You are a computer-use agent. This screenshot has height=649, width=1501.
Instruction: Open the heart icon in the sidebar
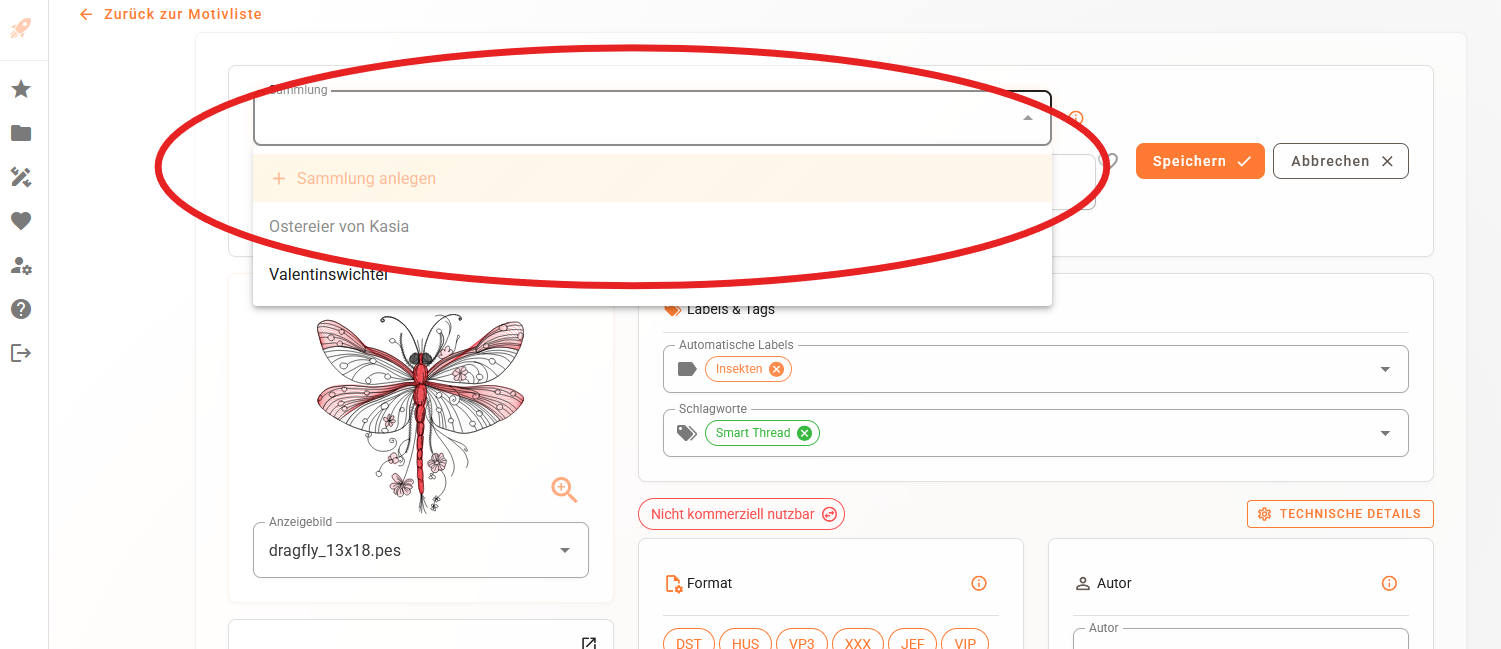coord(21,221)
